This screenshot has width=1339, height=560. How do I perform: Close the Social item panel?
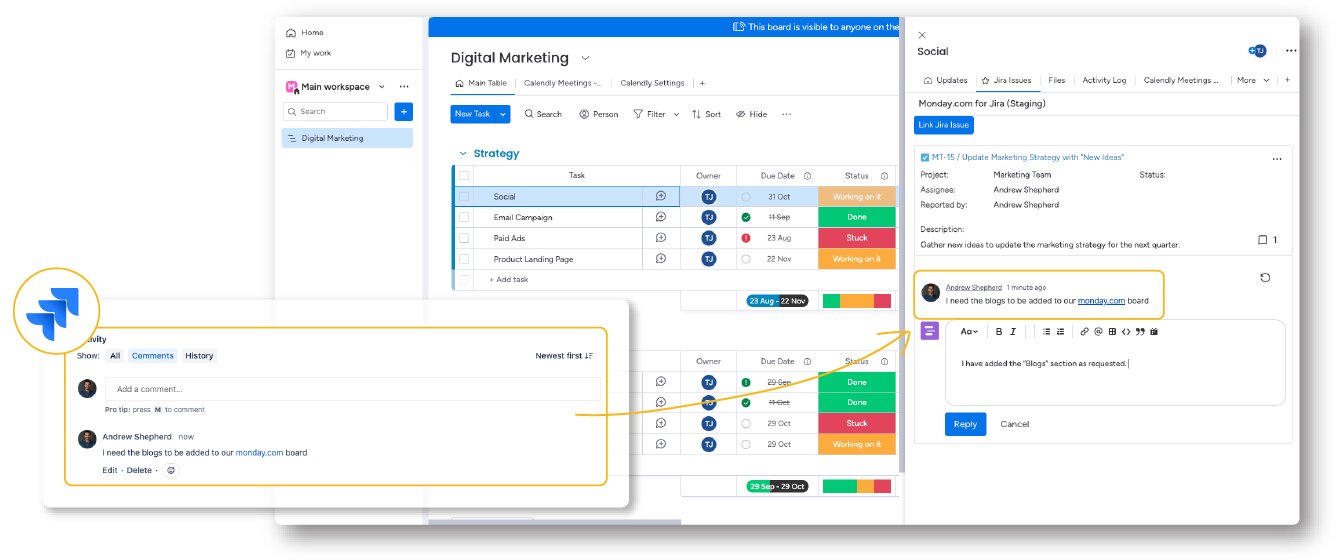click(x=922, y=35)
